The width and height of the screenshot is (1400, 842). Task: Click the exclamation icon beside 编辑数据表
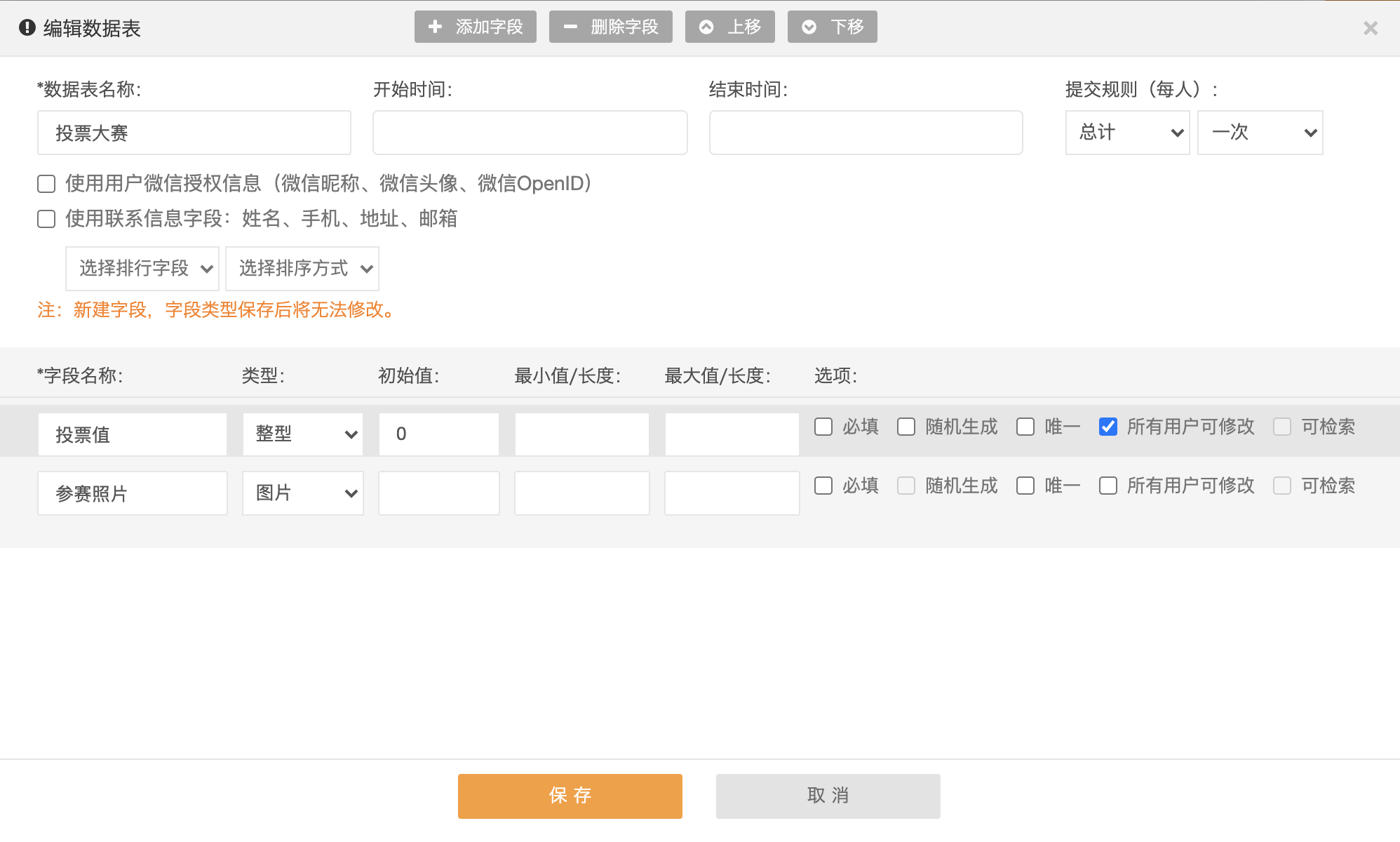pos(27,27)
